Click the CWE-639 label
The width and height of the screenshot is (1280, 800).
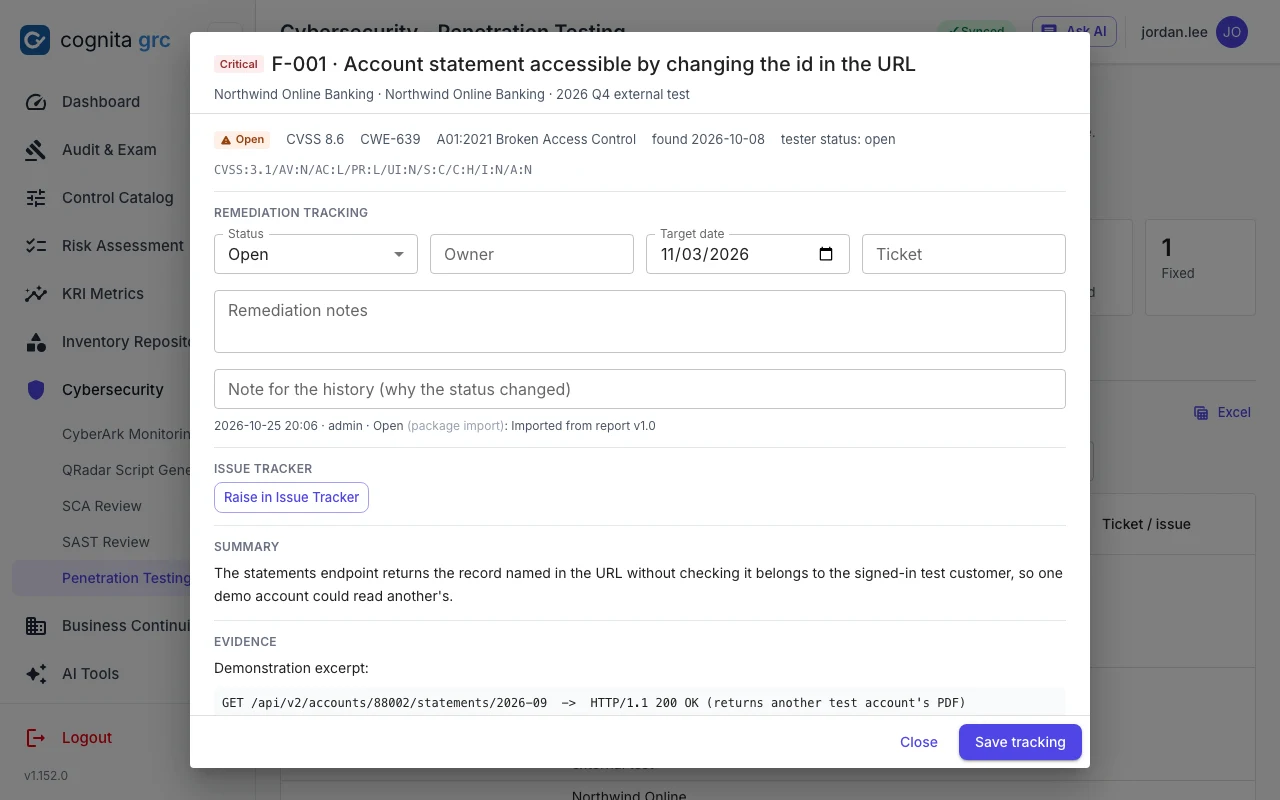tap(390, 140)
